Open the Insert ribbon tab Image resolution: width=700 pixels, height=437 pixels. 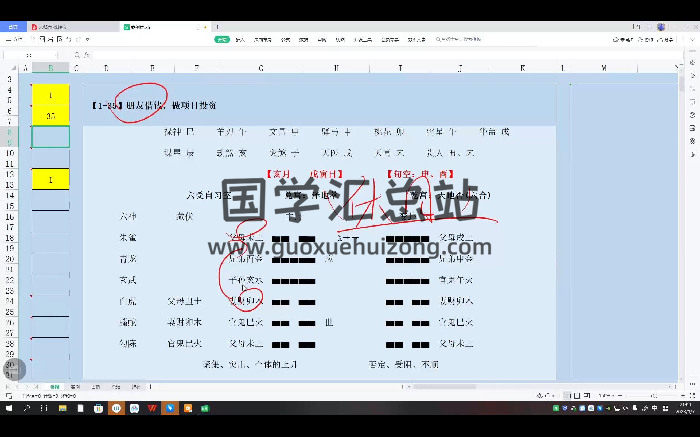(x=240, y=39)
